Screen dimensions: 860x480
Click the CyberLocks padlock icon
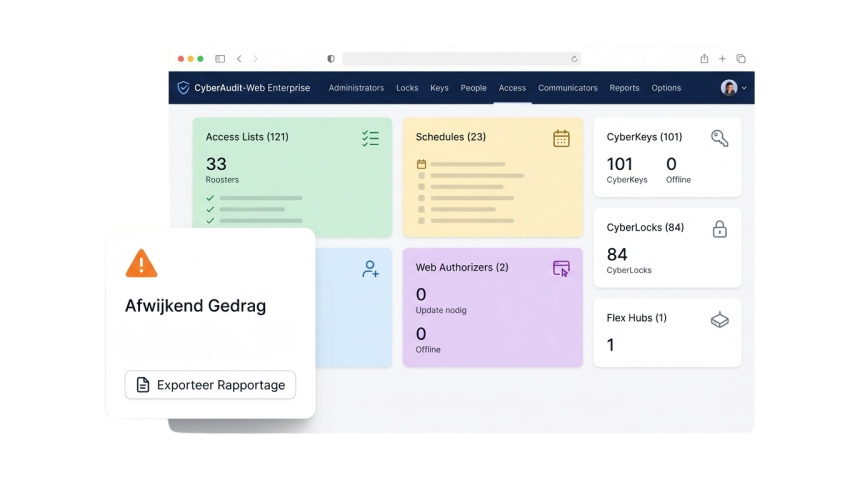click(719, 229)
